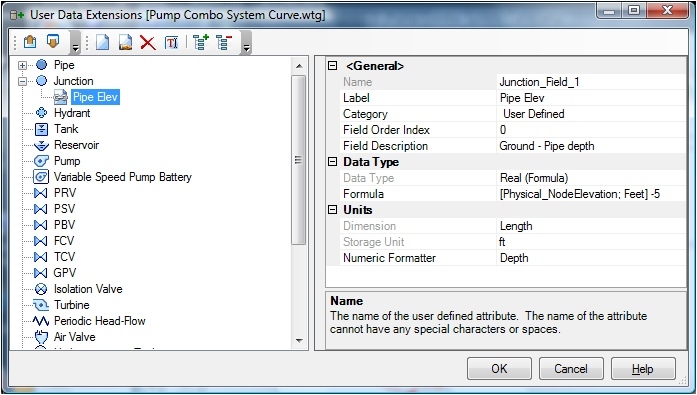Image resolution: width=697 pixels, height=395 pixels.
Task: Select Reservoir tree label
Action: pos(76,145)
